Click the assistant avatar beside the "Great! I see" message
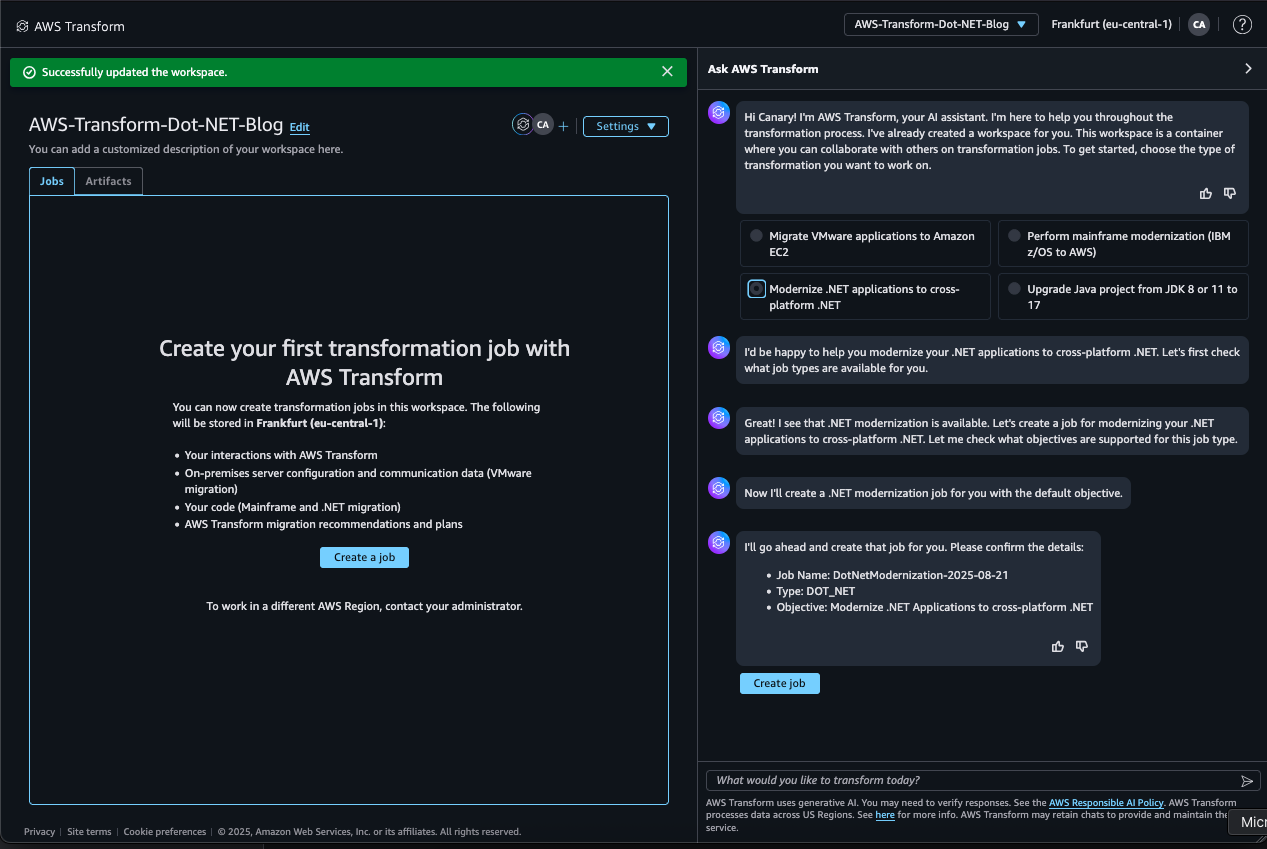Screen dimensions: 1267x849 click(x=719, y=418)
